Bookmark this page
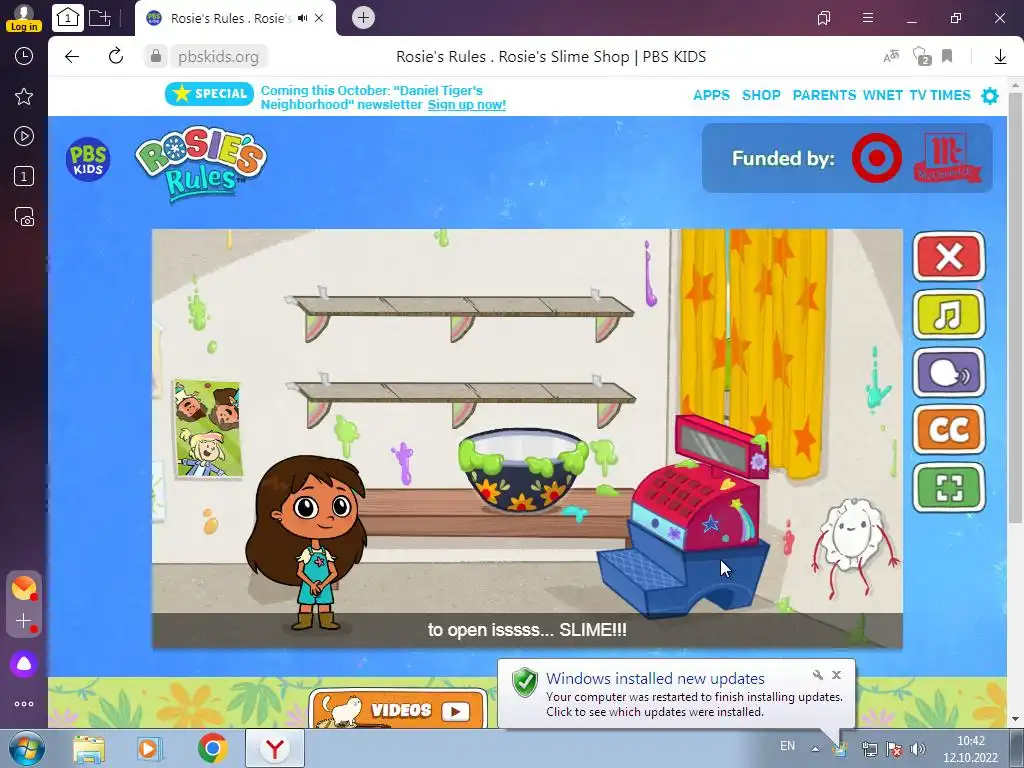 [x=947, y=56]
